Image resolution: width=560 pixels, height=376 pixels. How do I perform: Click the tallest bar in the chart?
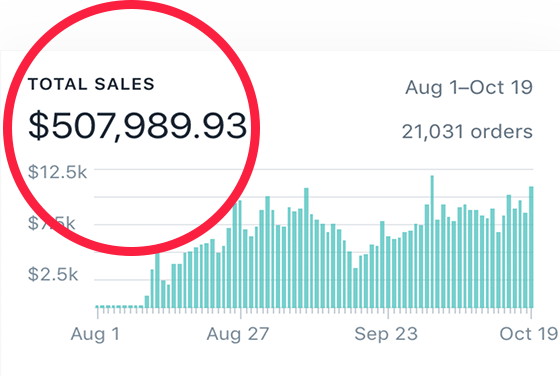pyautogui.click(x=432, y=241)
